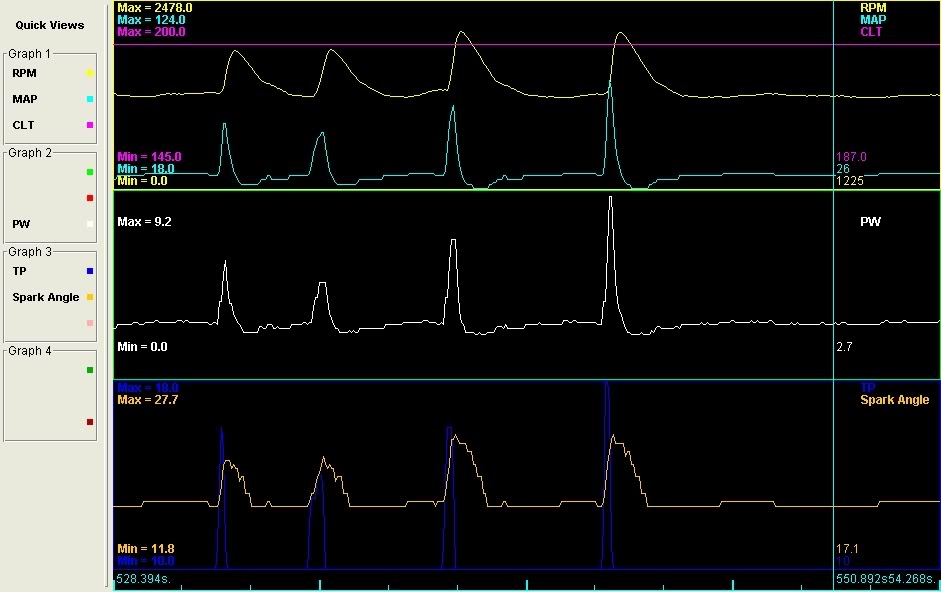Click the 528.394s start time label
This screenshot has height=592, width=941.
point(143,579)
